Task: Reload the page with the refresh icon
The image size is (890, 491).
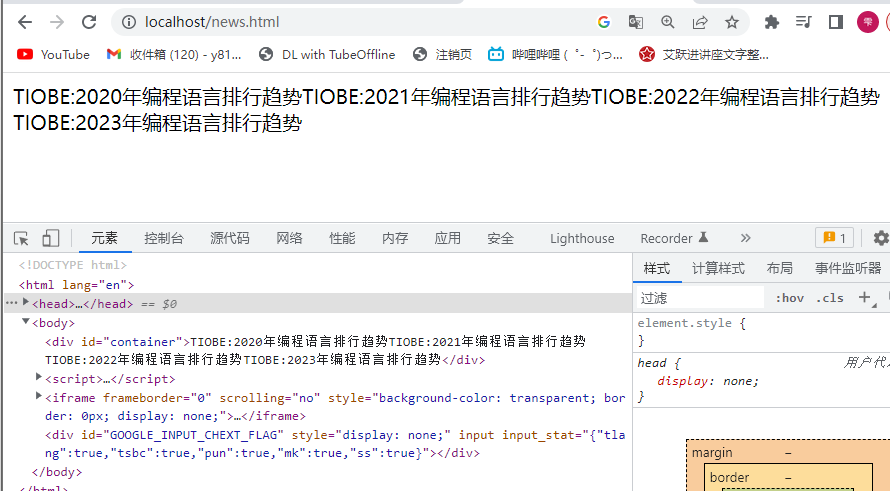Action: 89,22
